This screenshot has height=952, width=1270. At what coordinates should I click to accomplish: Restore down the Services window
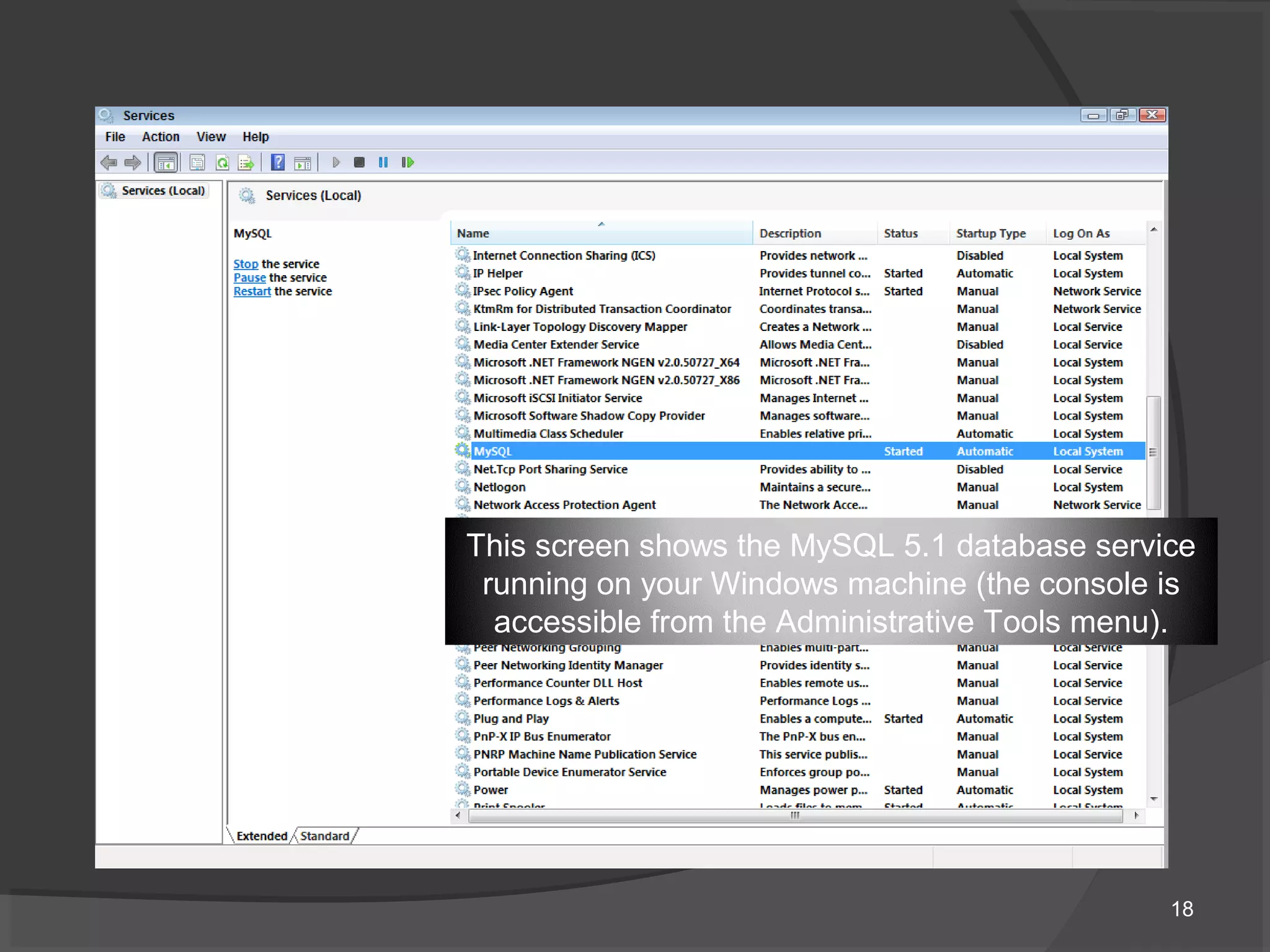[1122, 115]
